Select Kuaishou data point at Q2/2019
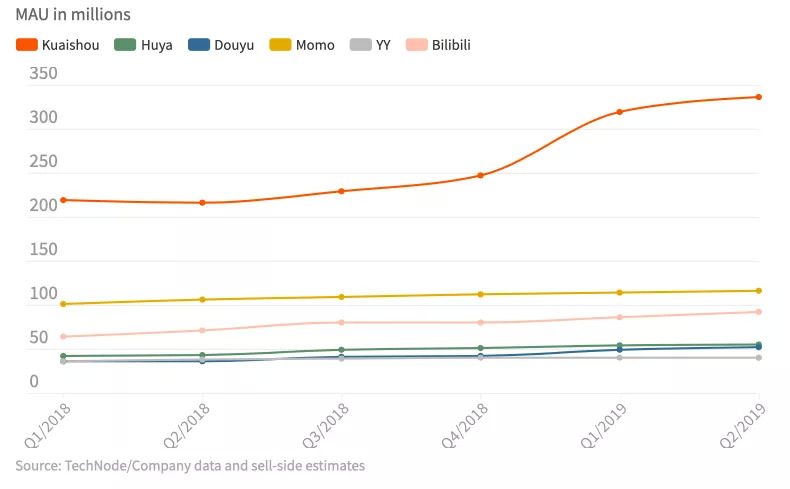Image resolution: width=790 pixels, height=489 pixels. point(759,97)
